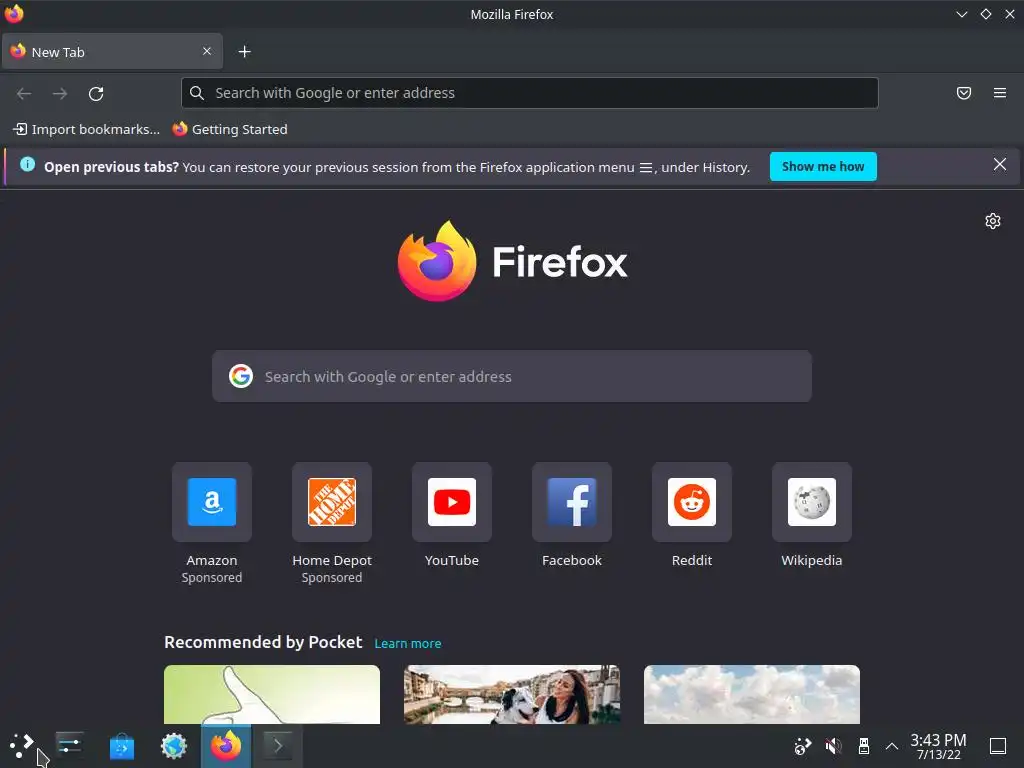Reload the current page
Viewport: 1024px width, 768px height.
[x=96, y=93]
